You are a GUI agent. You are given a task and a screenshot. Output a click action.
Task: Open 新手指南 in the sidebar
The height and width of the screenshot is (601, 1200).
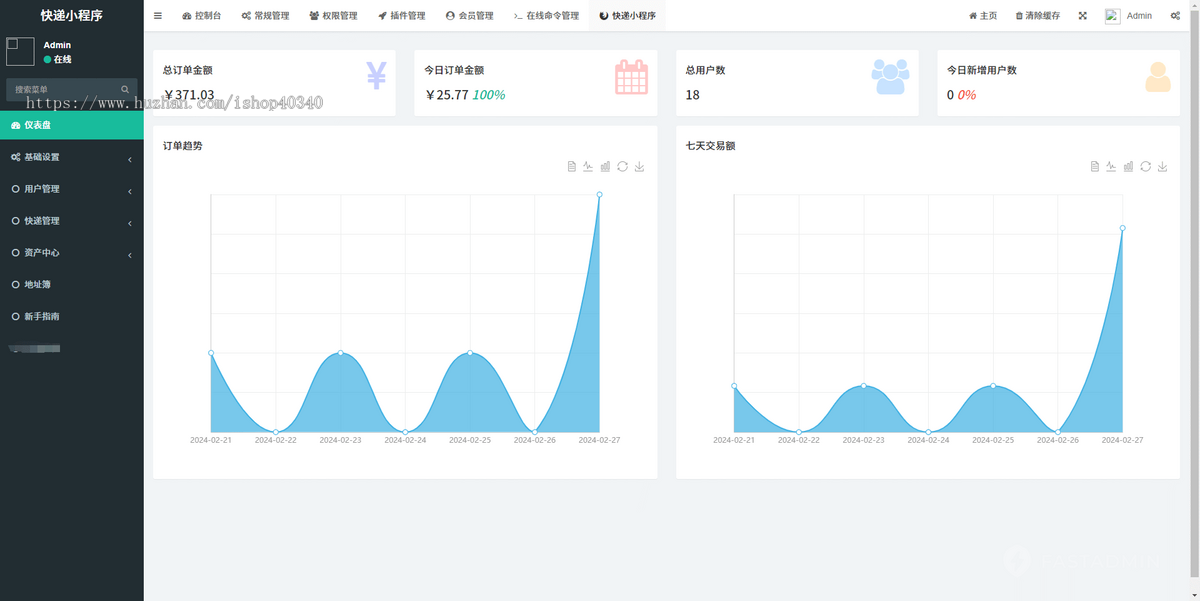(x=72, y=316)
